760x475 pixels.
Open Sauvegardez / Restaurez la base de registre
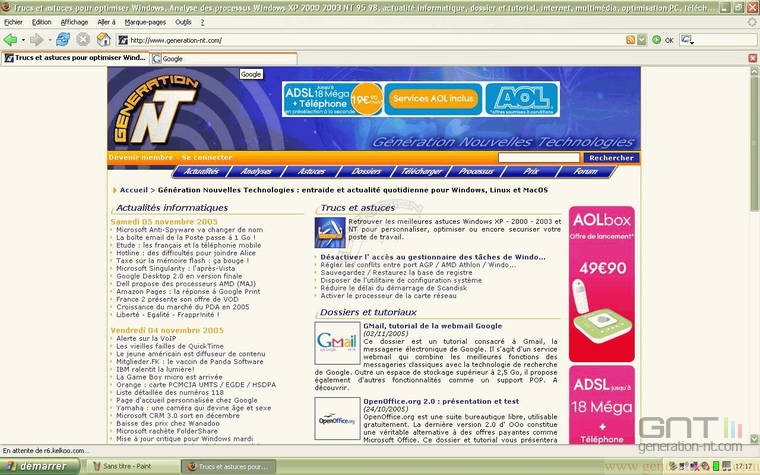tap(396, 272)
